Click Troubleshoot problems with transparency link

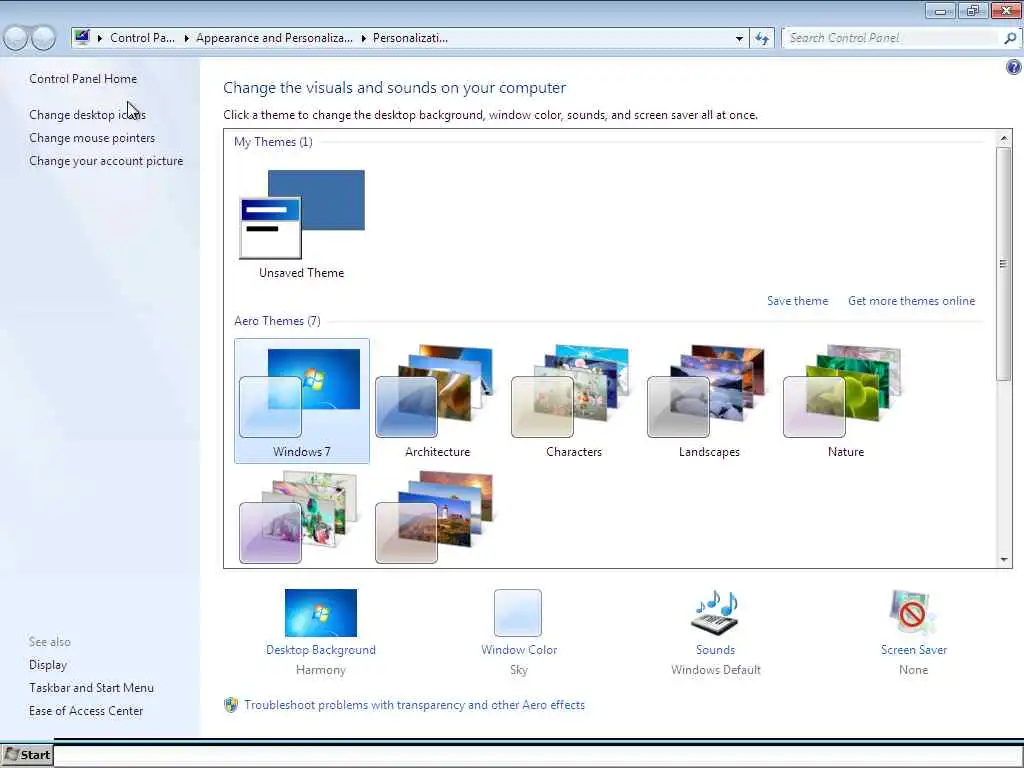(x=414, y=705)
